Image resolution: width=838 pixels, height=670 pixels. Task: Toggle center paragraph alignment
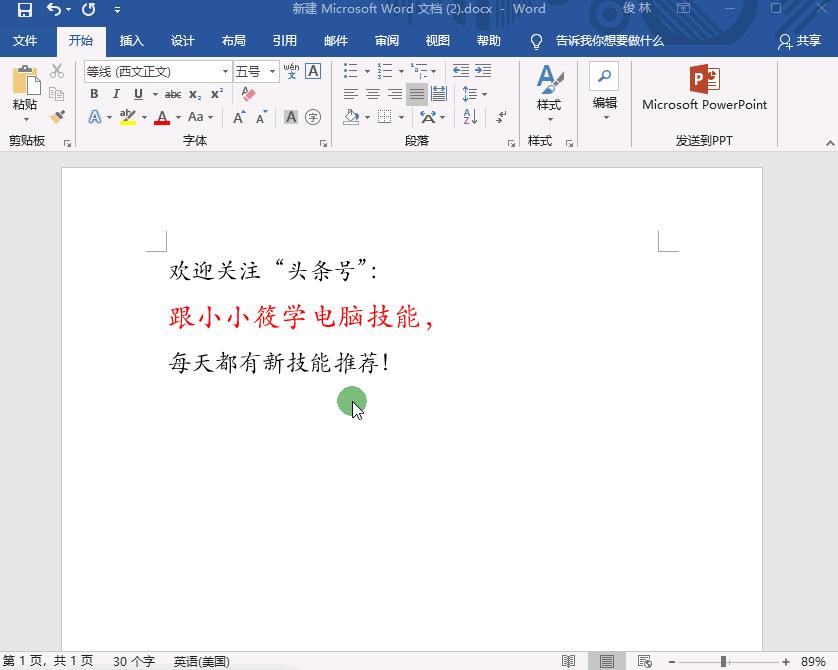click(371, 94)
